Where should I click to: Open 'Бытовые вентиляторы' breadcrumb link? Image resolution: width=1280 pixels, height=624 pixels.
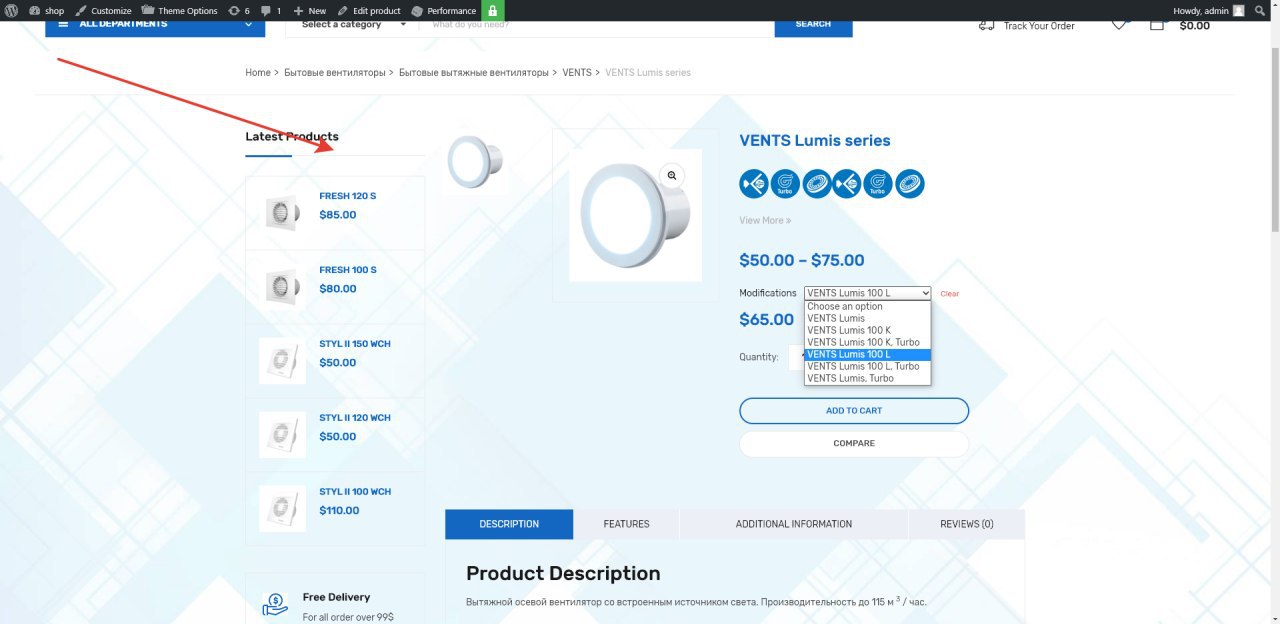click(334, 72)
